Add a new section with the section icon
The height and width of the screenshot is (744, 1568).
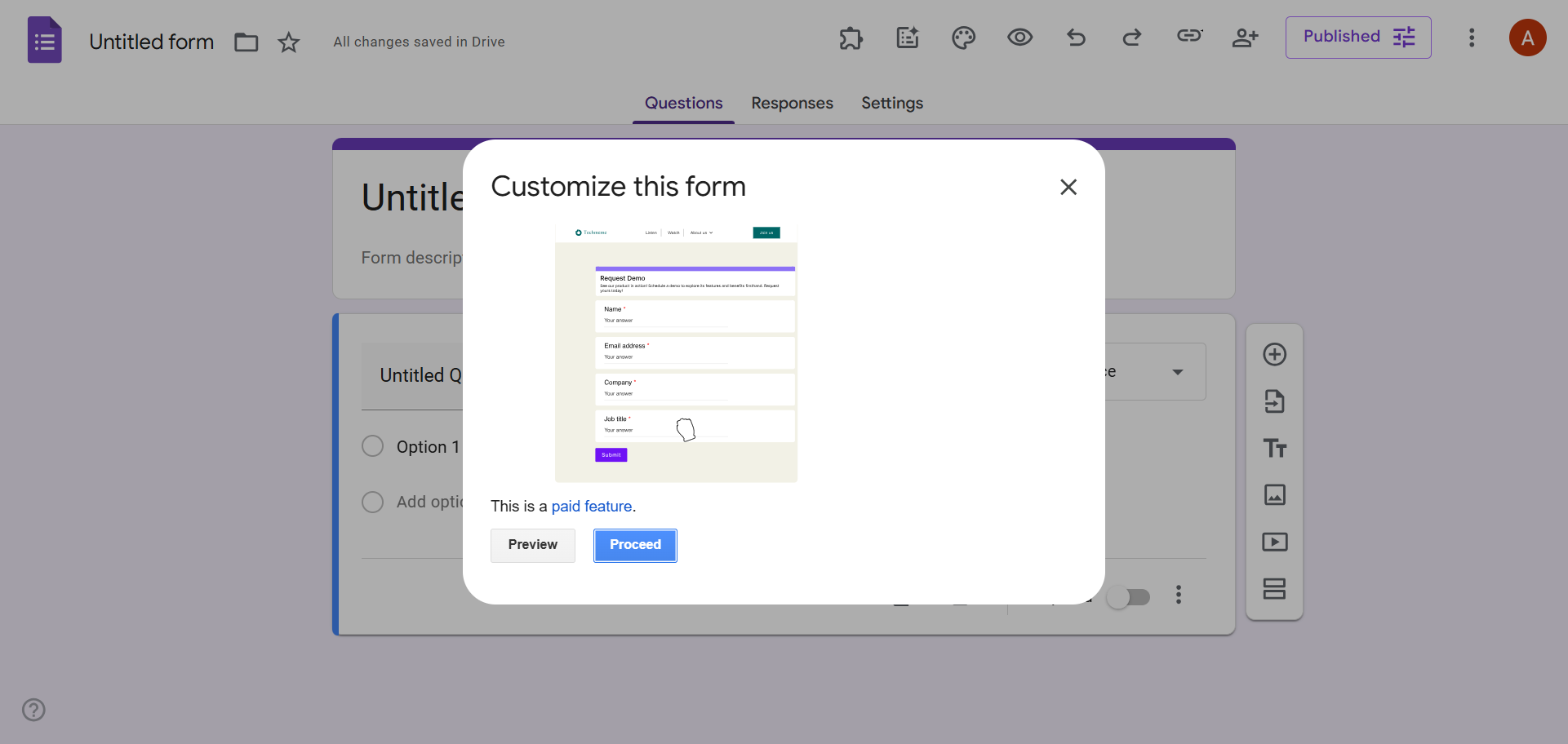click(x=1275, y=588)
